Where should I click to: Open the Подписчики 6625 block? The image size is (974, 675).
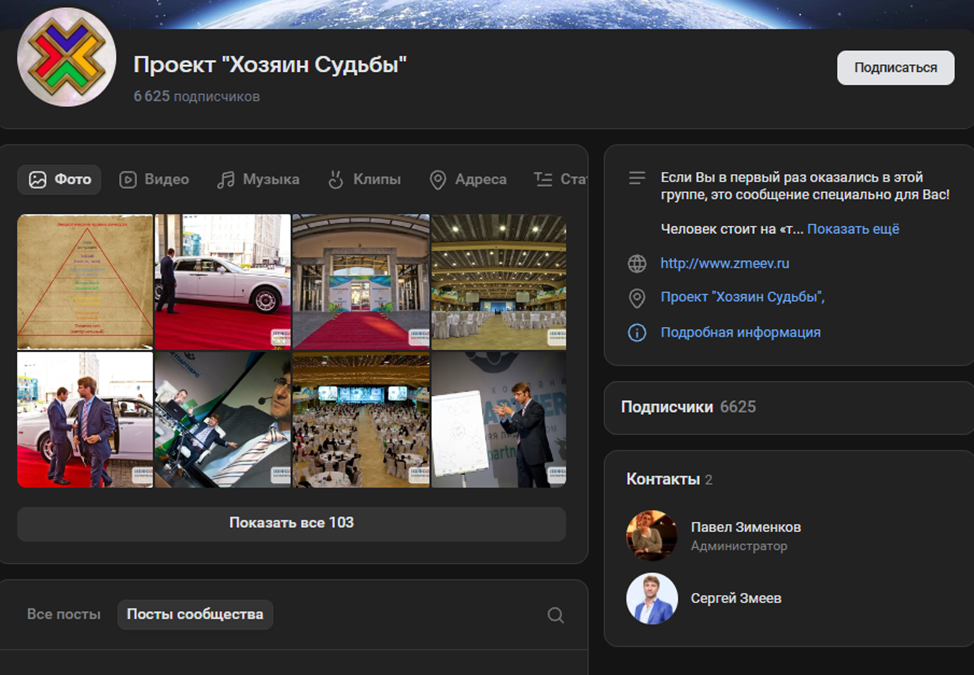pos(789,407)
